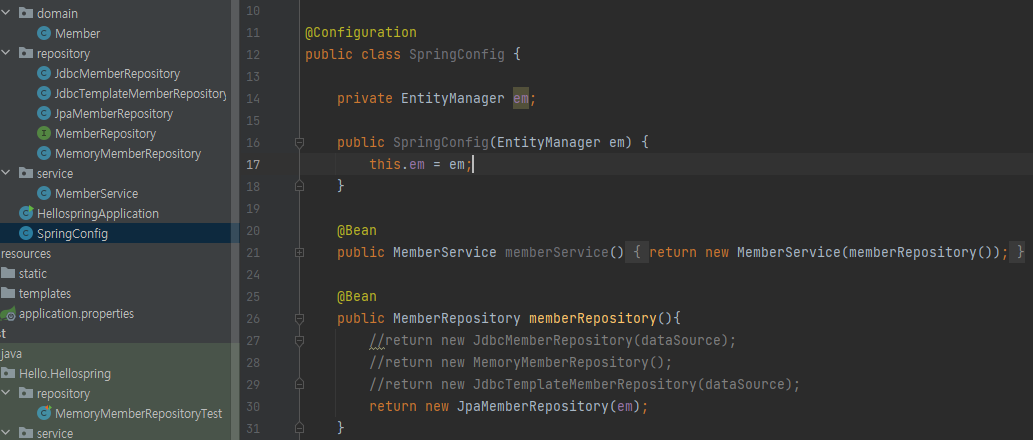Open HellospringApplication file
The width and height of the screenshot is (1033, 440).
click(98, 214)
